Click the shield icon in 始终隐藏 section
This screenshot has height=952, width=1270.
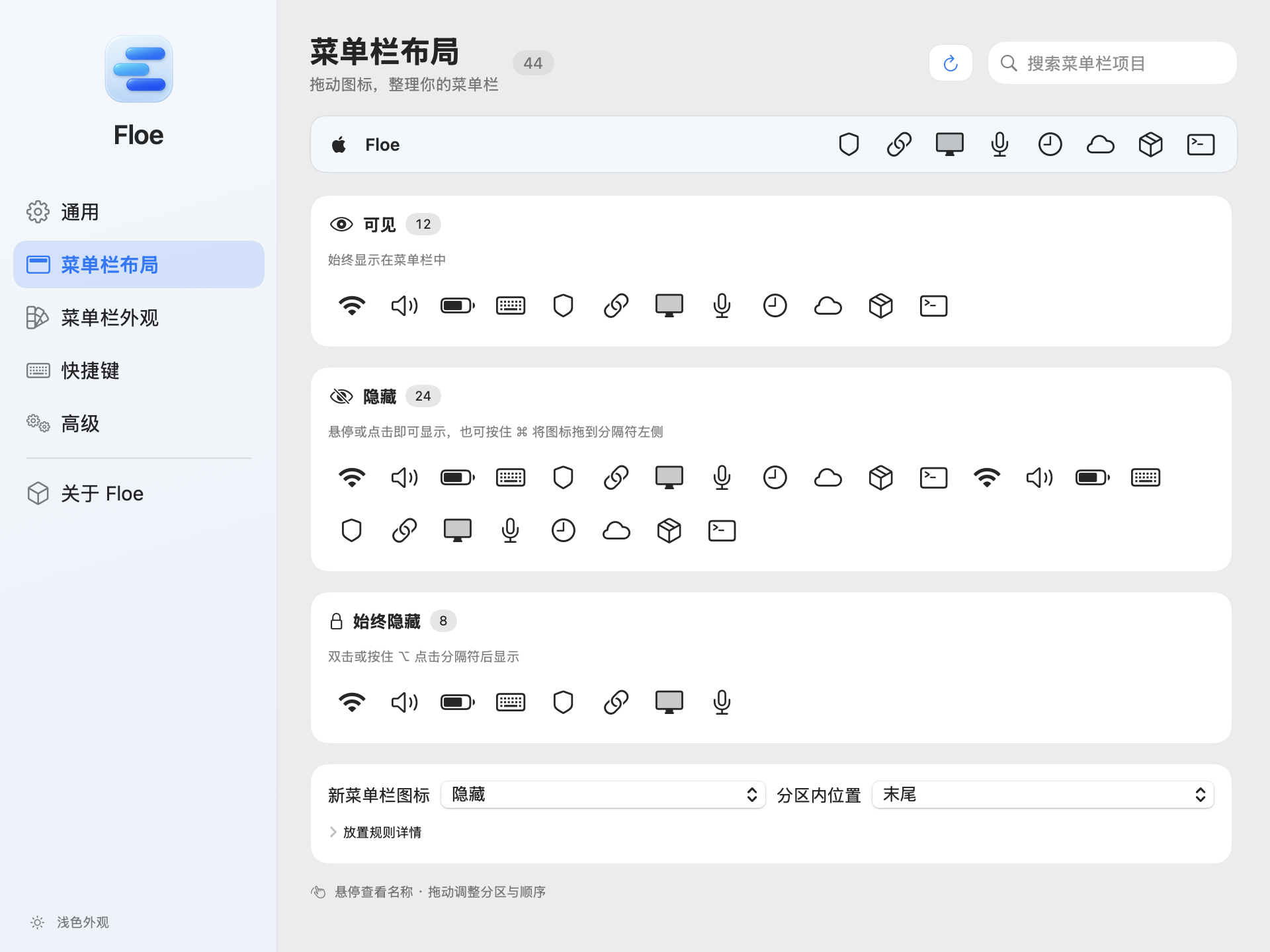coord(564,702)
